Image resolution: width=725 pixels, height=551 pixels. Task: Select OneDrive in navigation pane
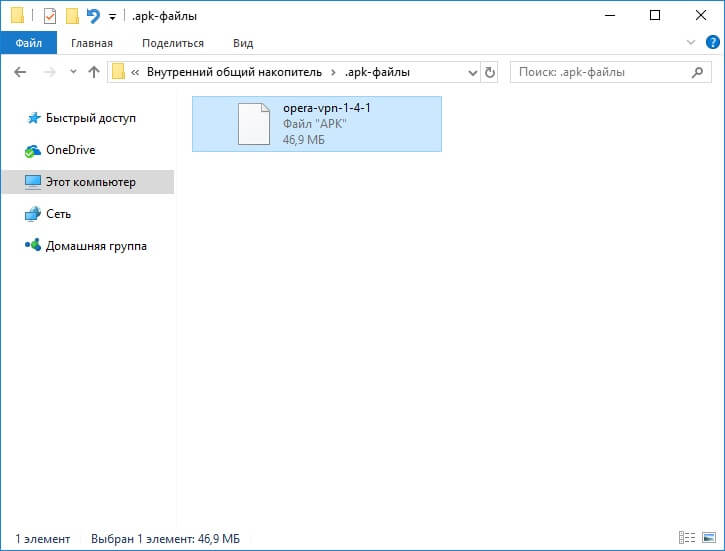[x=70, y=150]
